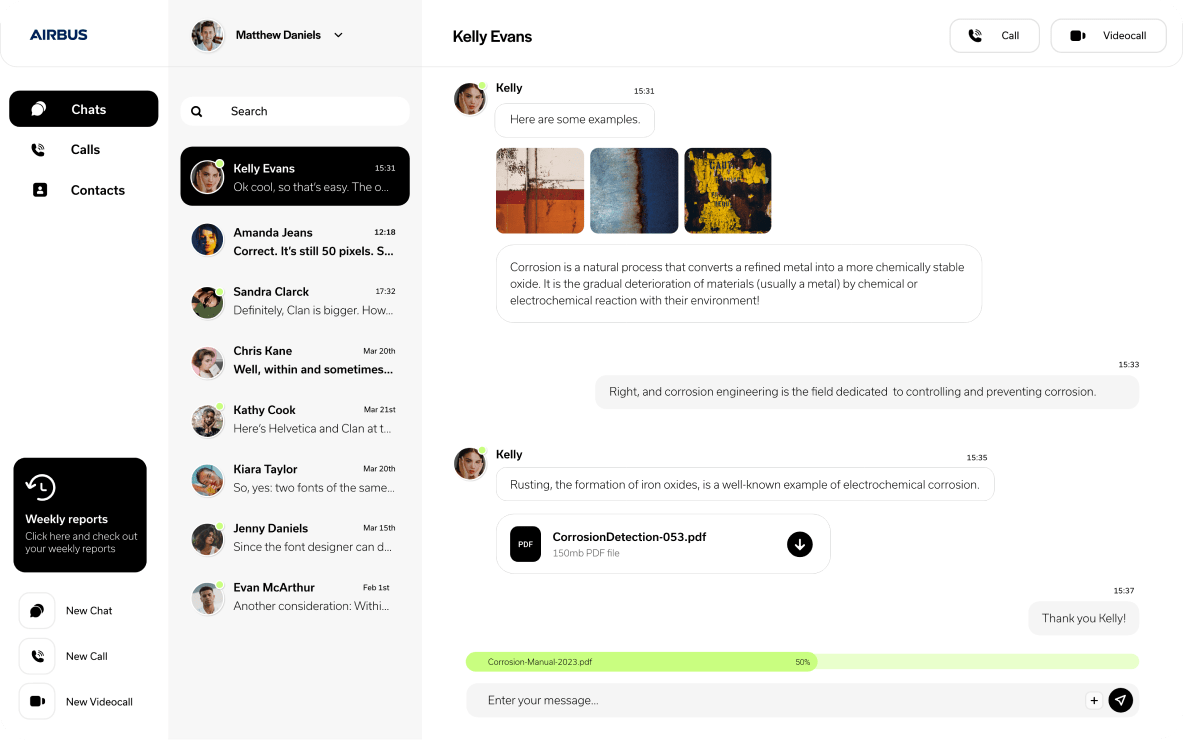
Task: Open Kathy Cook conversation
Action: click(x=295, y=419)
